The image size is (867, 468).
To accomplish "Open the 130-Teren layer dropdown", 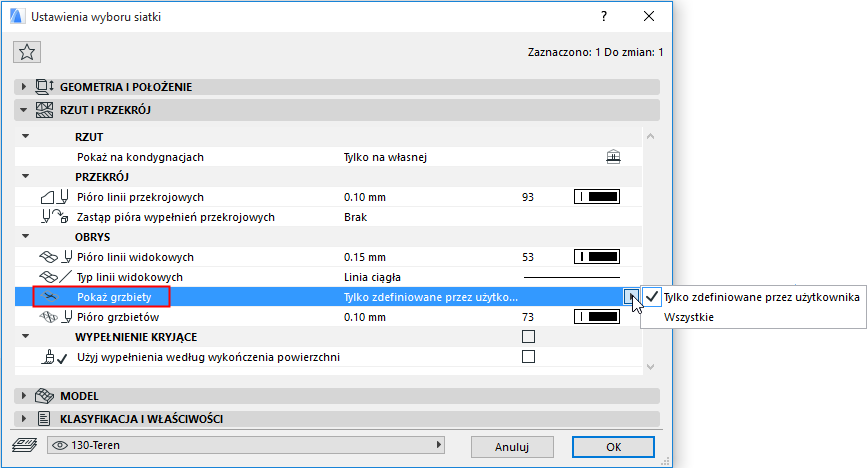I will (x=246, y=444).
